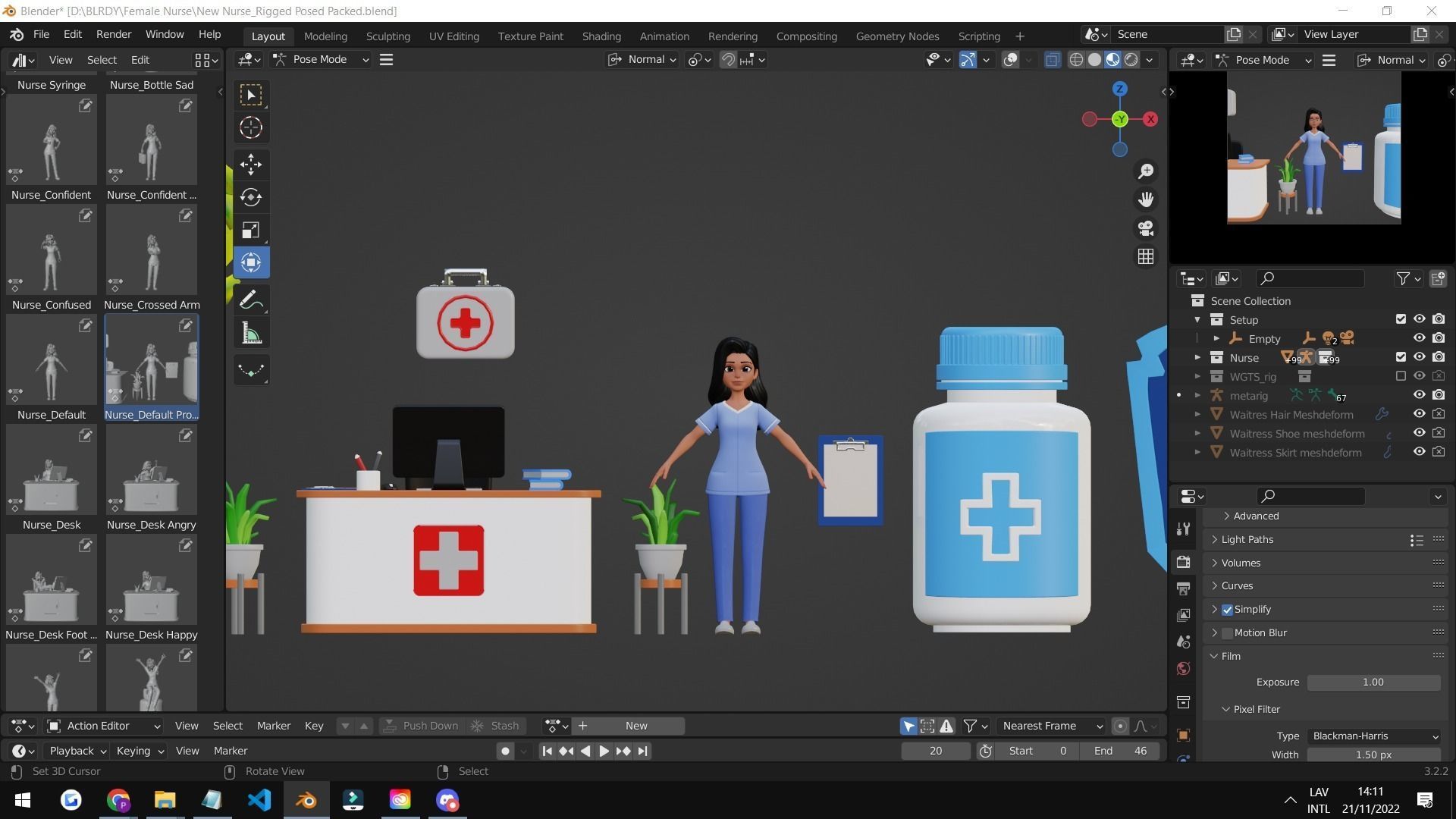Open the World properties tab
The image size is (1456, 819).
coord(1183,668)
